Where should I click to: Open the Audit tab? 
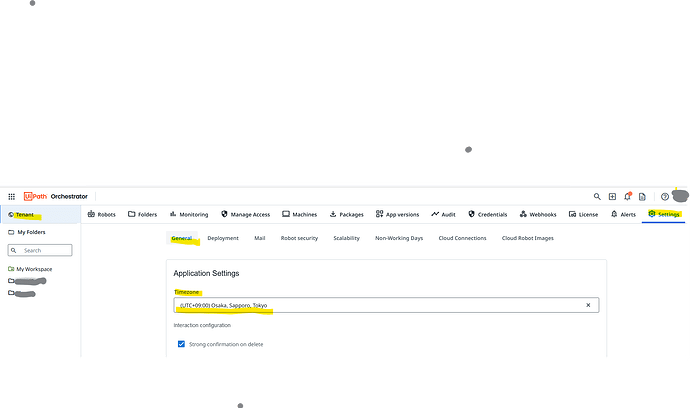click(x=443, y=214)
